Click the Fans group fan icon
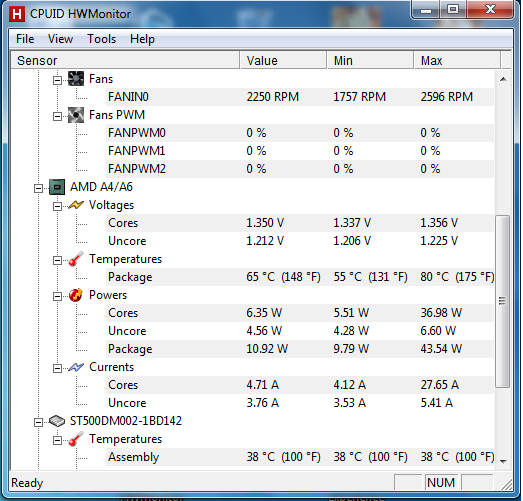523x501 pixels. click(x=76, y=79)
